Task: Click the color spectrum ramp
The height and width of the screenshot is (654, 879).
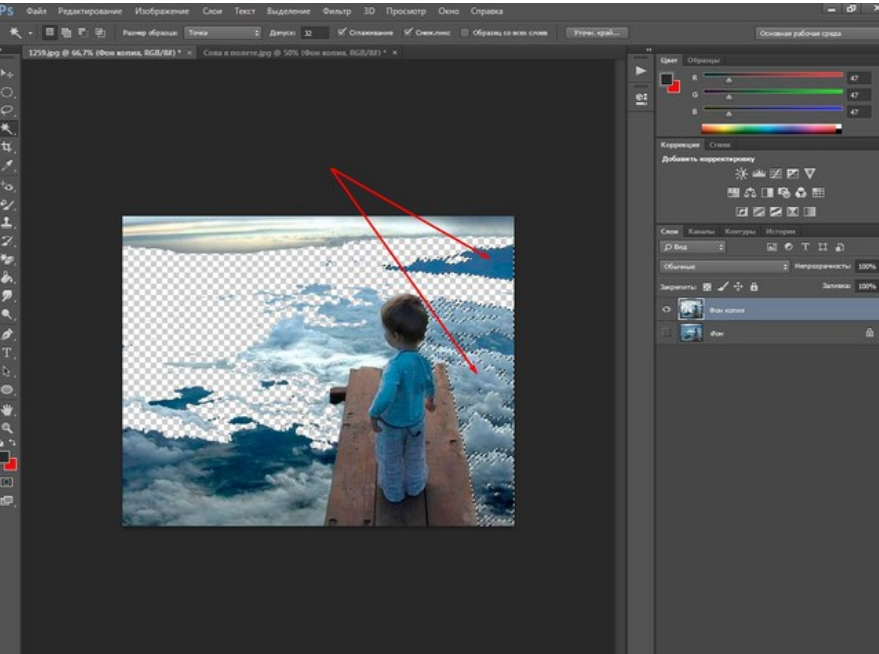Action: coord(771,129)
